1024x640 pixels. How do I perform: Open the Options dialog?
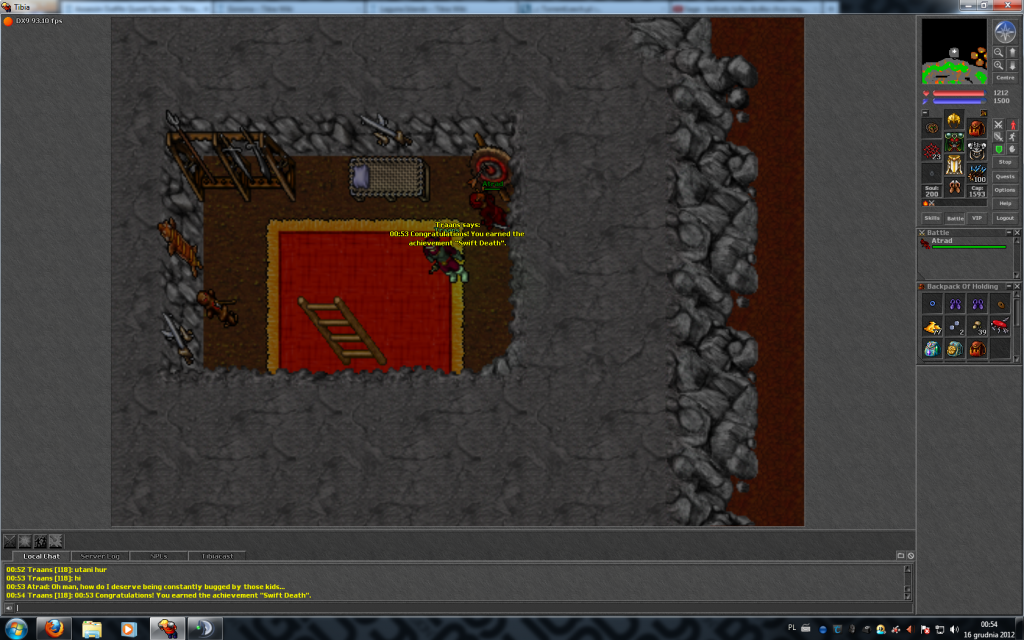tap(1005, 190)
